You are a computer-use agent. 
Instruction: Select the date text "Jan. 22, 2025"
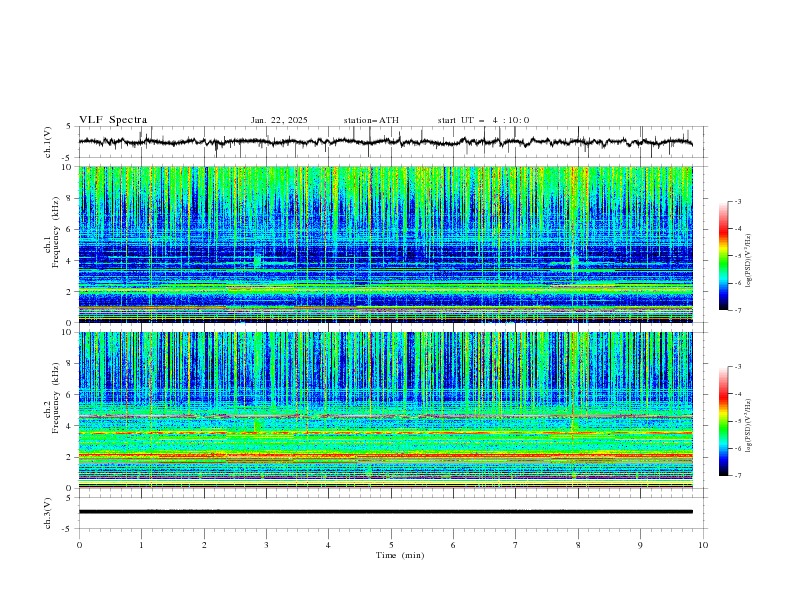(x=279, y=120)
